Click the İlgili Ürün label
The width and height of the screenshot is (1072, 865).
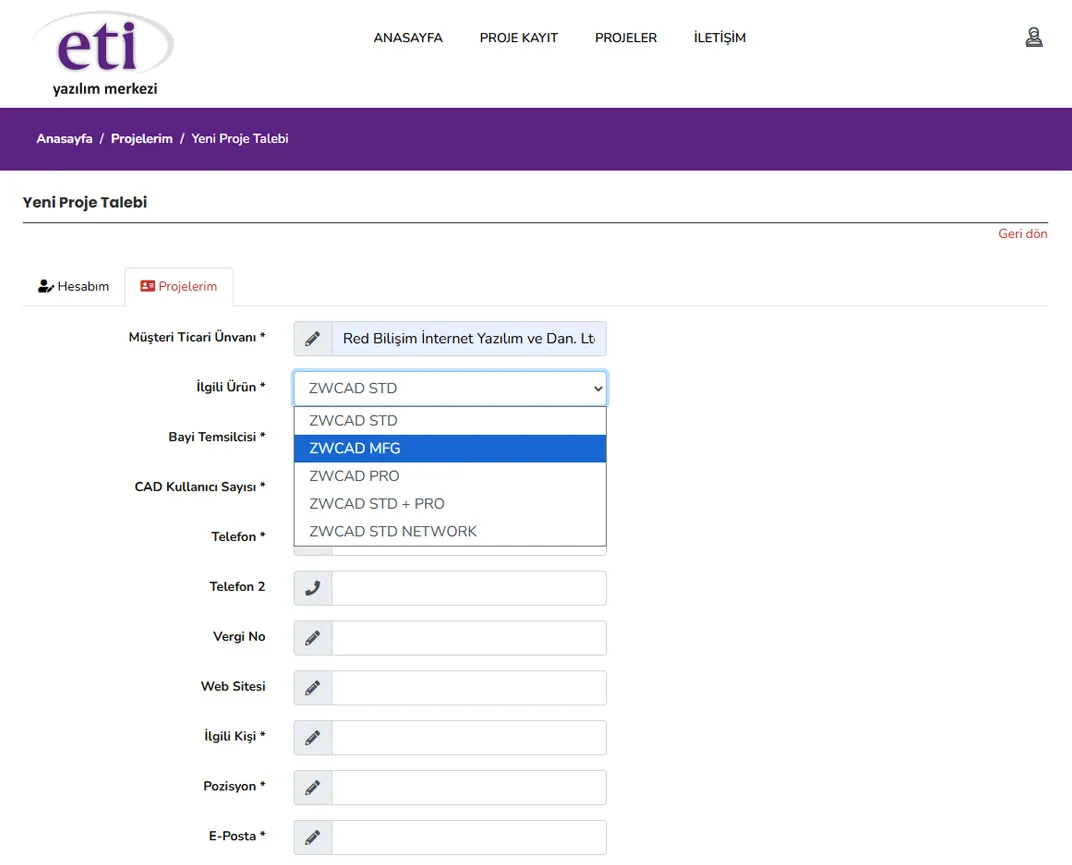click(230, 387)
